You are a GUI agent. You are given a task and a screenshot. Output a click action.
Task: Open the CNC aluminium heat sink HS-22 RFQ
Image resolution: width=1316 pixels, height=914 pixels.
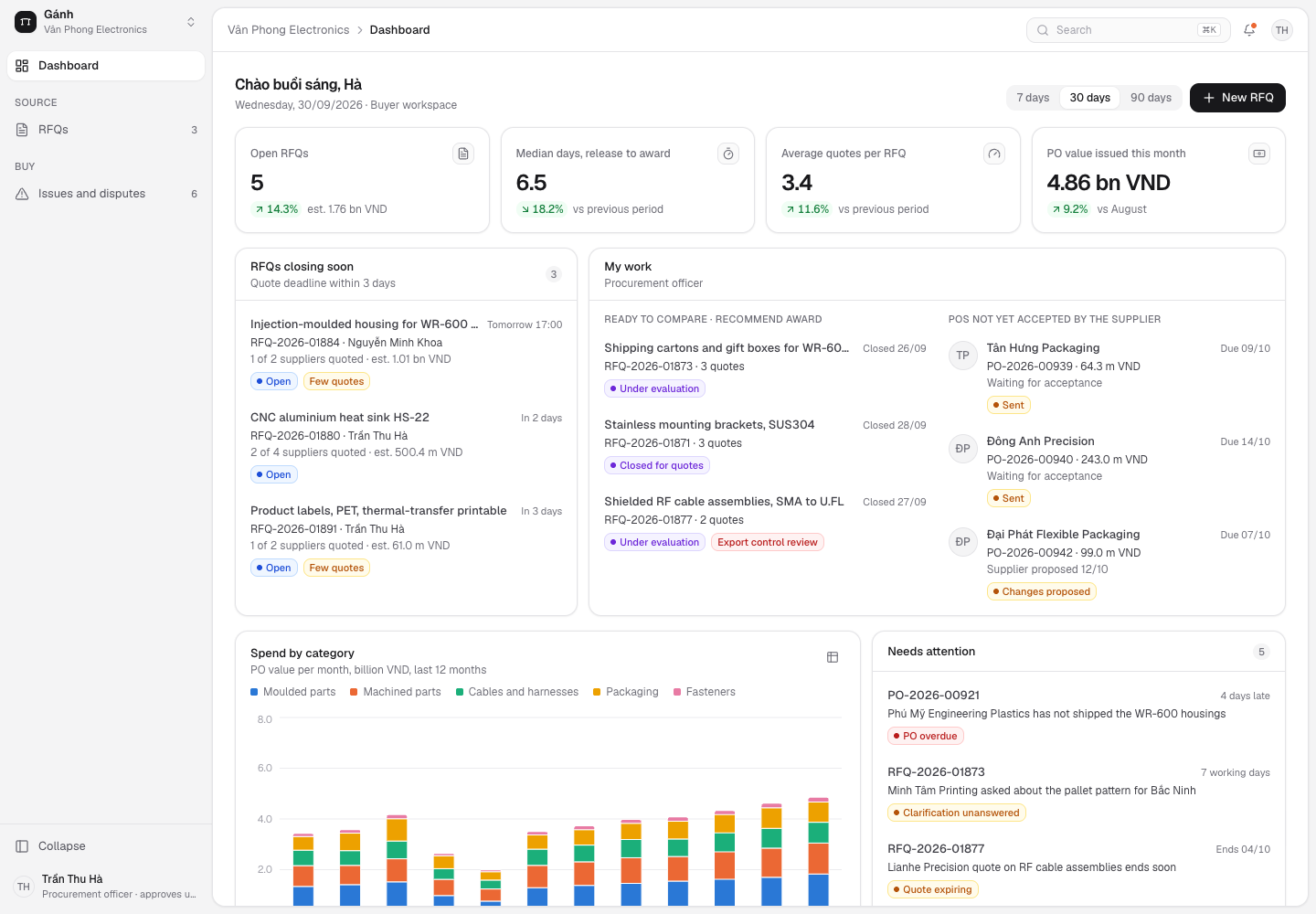pyautogui.click(x=406, y=446)
